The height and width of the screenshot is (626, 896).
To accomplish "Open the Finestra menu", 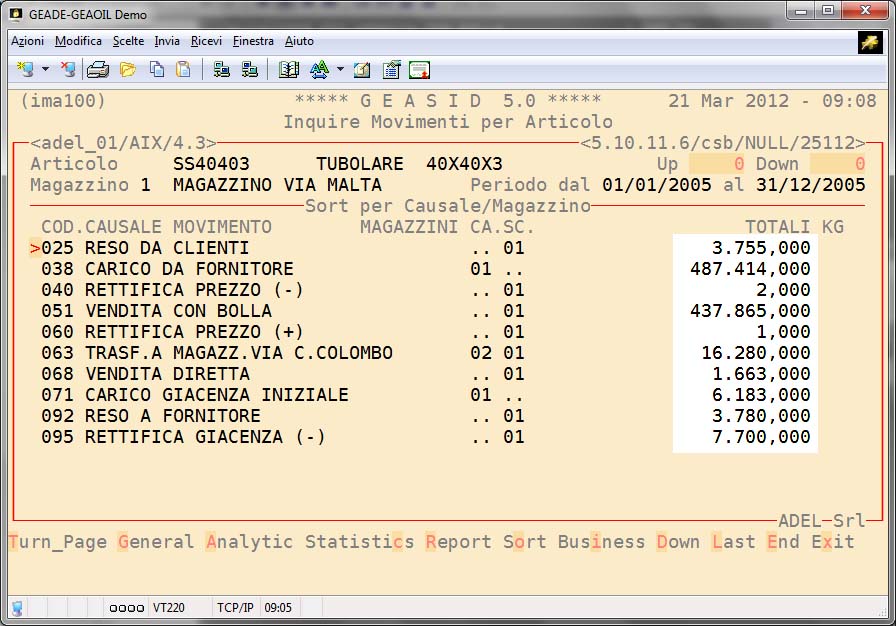I will tap(253, 41).
